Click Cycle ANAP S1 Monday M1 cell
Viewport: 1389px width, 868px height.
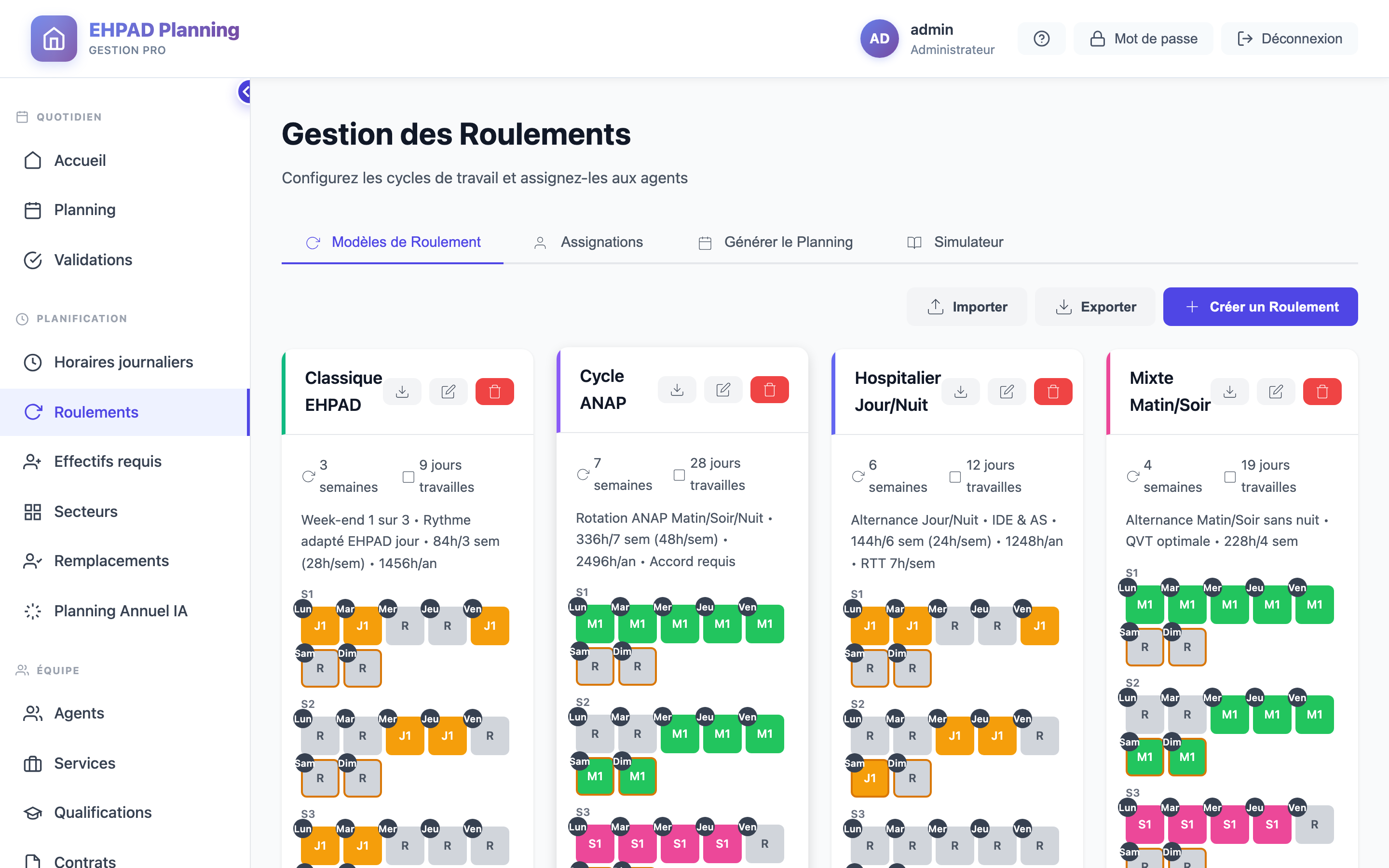coord(595,624)
